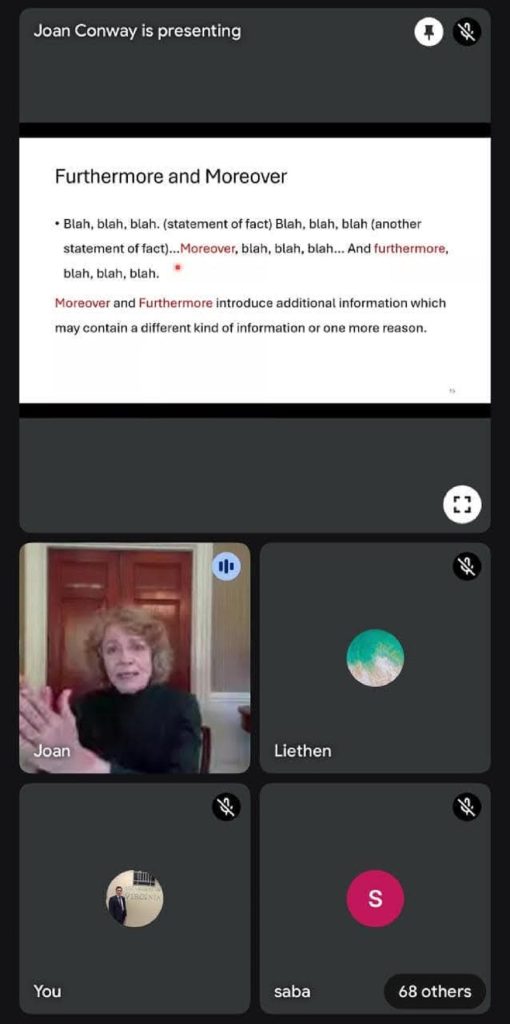Tap the fullscreen expand icon
The image size is (510, 1024).
pos(462,504)
